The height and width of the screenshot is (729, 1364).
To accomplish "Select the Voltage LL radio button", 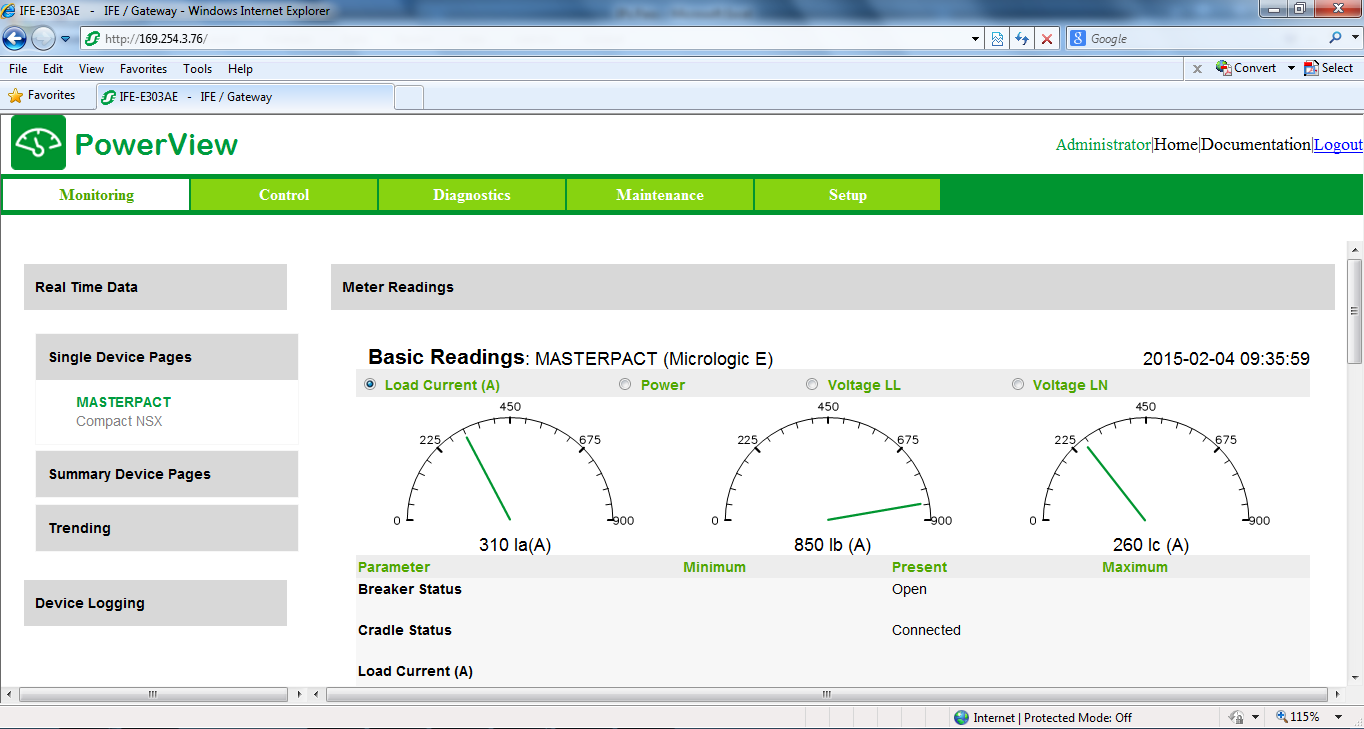I will [812, 384].
